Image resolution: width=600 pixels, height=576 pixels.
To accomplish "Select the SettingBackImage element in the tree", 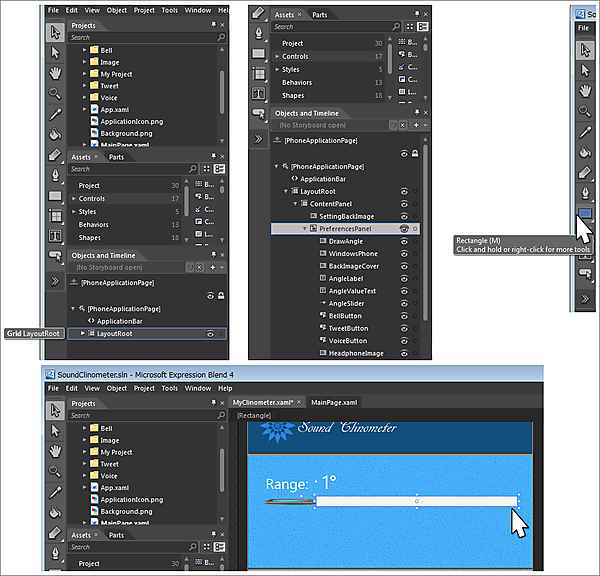I will click(347, 216).
